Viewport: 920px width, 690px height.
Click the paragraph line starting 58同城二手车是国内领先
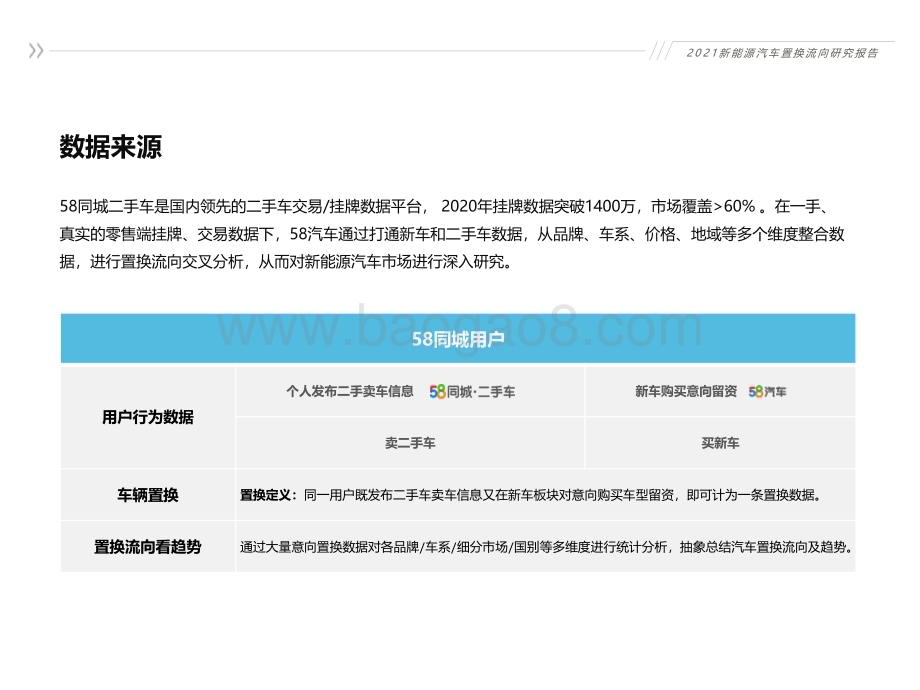point(445,207)
